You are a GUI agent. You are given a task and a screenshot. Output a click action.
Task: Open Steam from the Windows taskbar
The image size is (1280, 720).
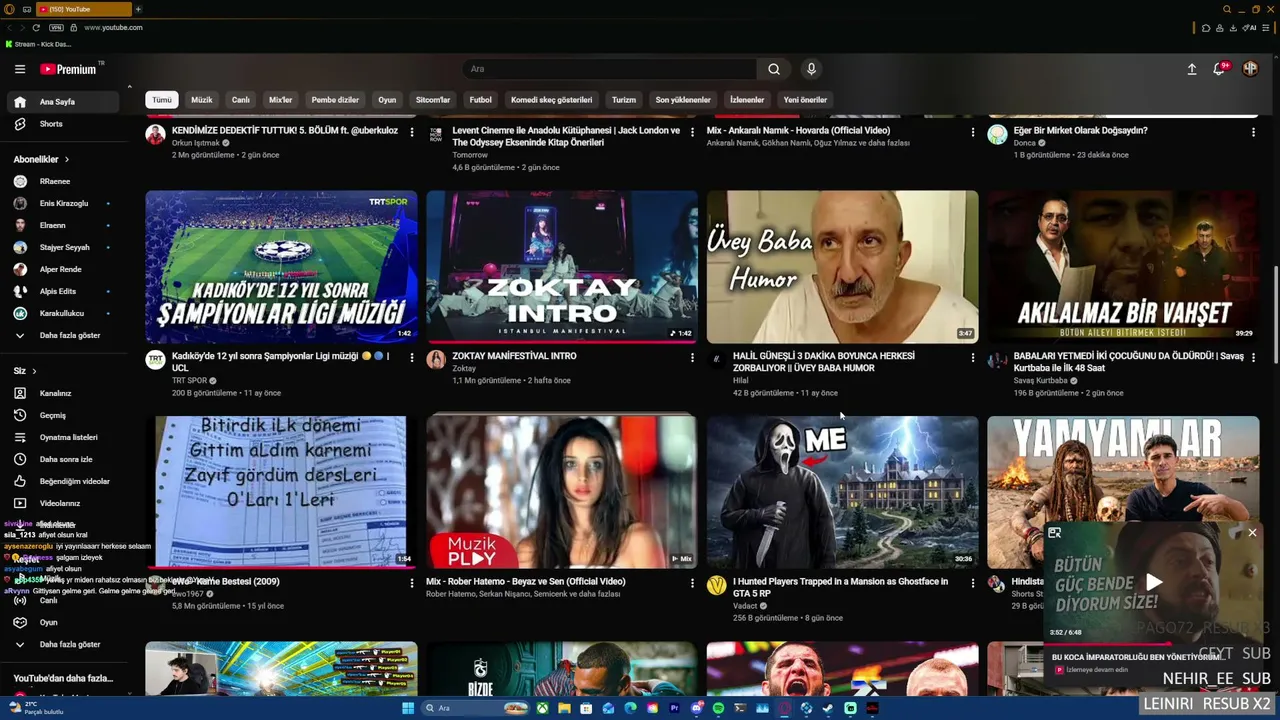(828, 708)
